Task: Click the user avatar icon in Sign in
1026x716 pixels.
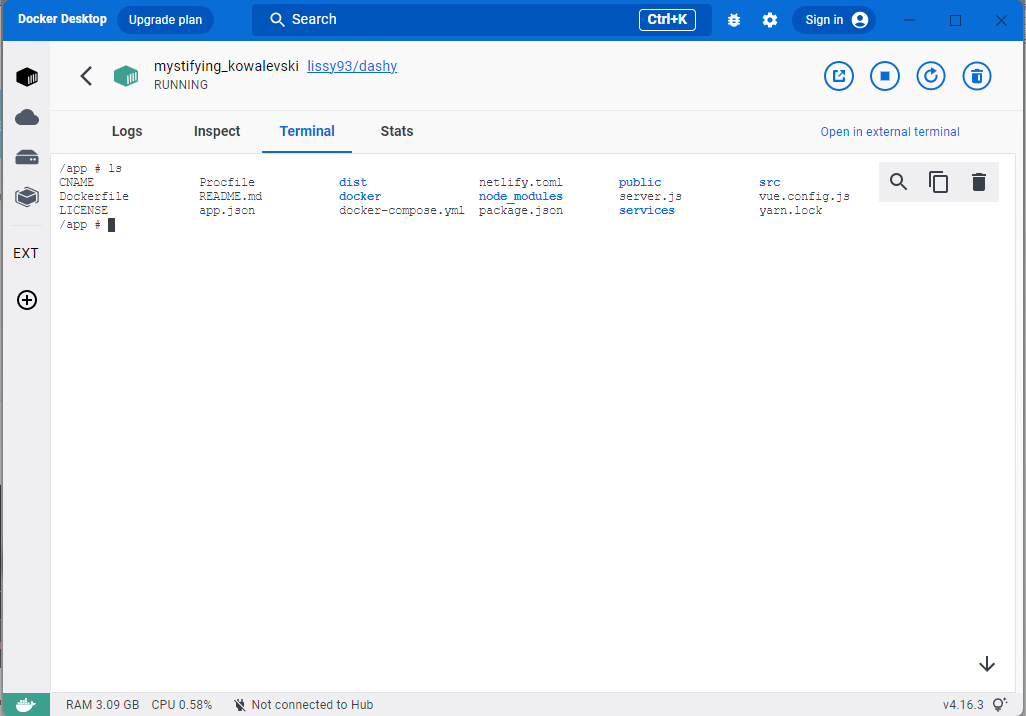Action: click(x=860, y=20)
